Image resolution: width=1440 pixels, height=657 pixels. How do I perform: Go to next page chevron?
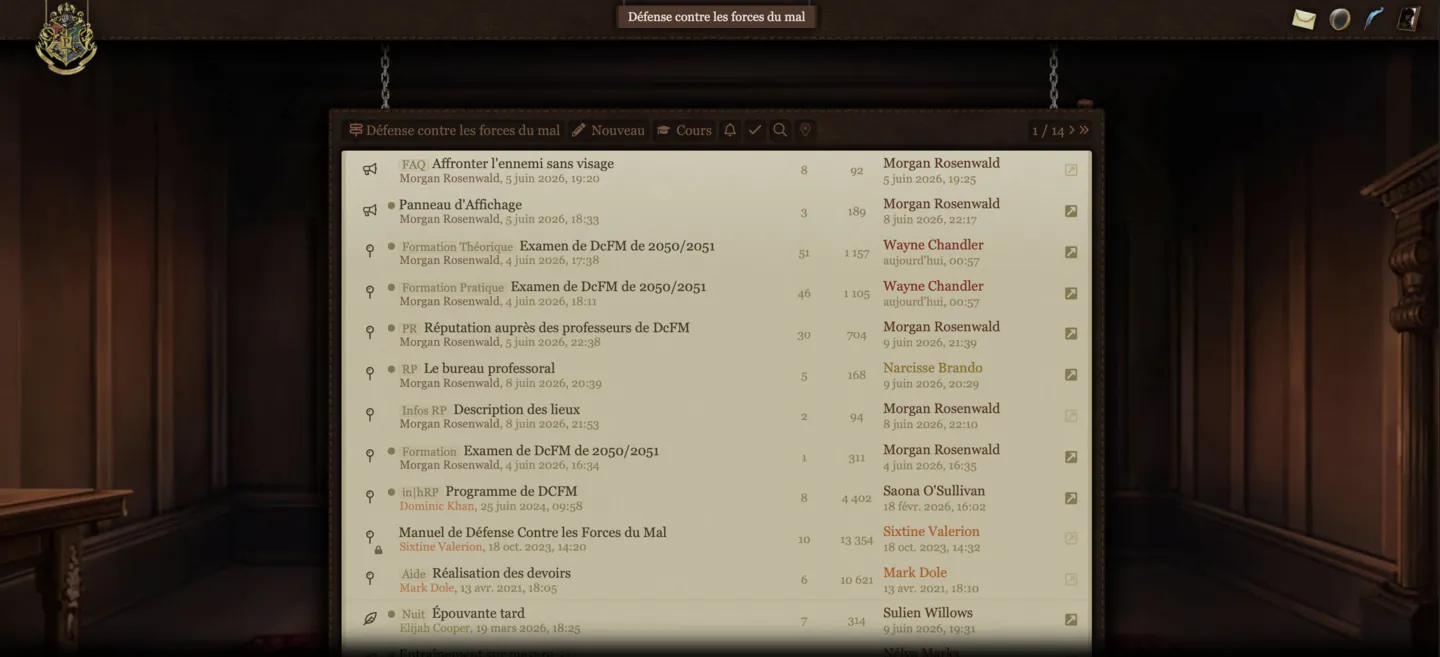click(1072, 130)
